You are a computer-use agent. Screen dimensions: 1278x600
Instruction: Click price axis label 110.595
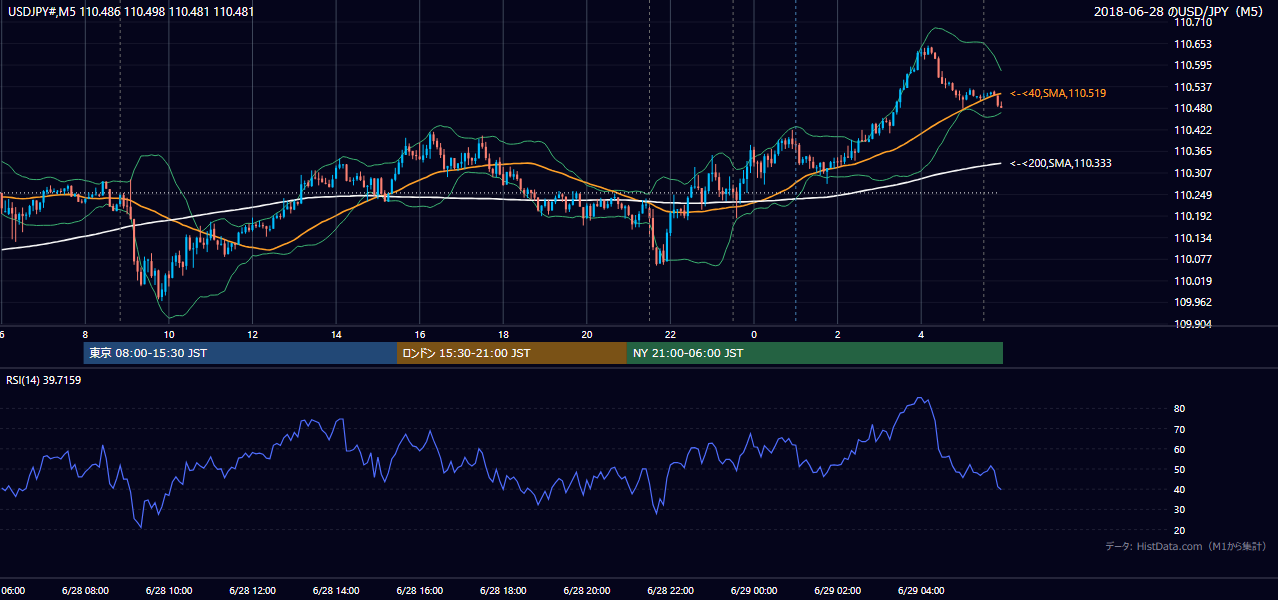[x=1194, y=65]
